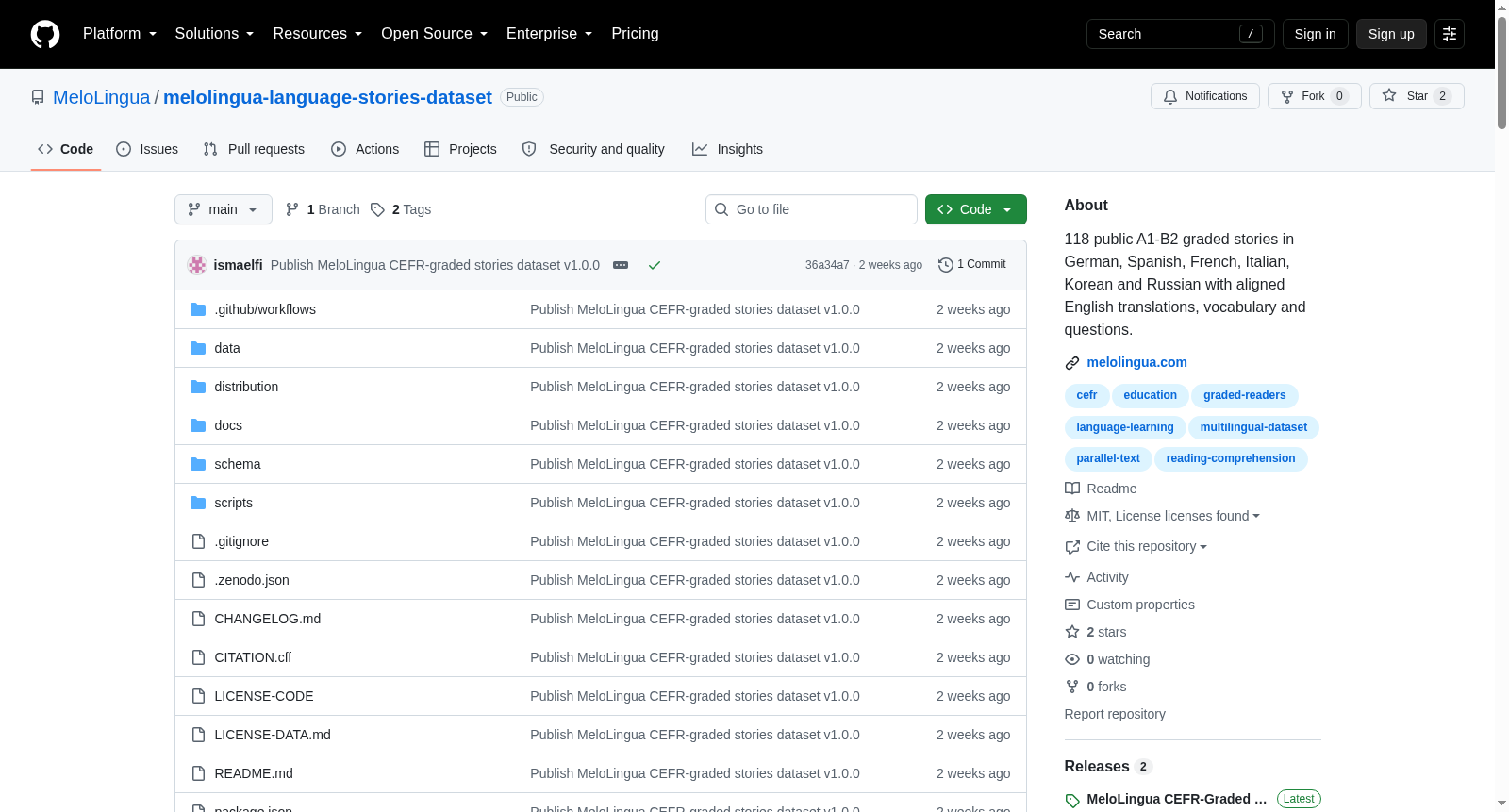Open the Pricing page

point(635,34)
